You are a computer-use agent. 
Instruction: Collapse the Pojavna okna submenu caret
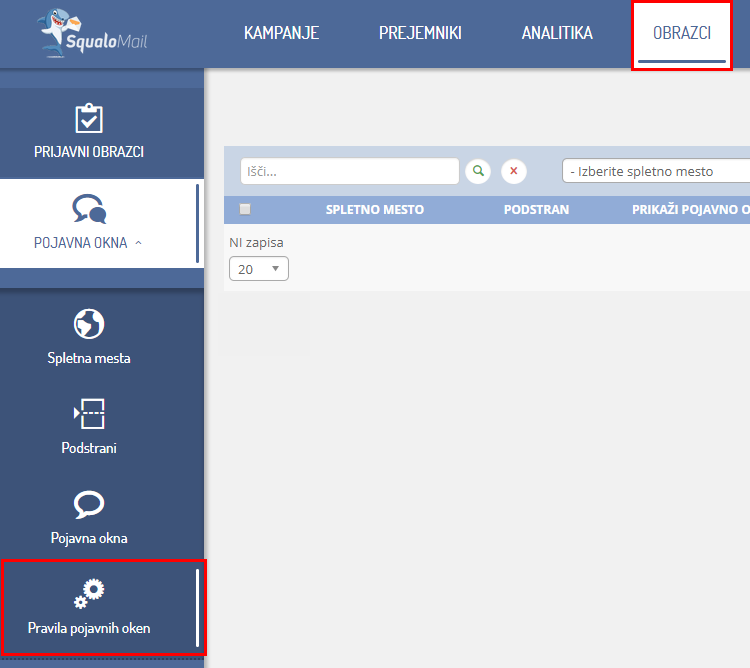pyautogui.click(x=138, y=243)
